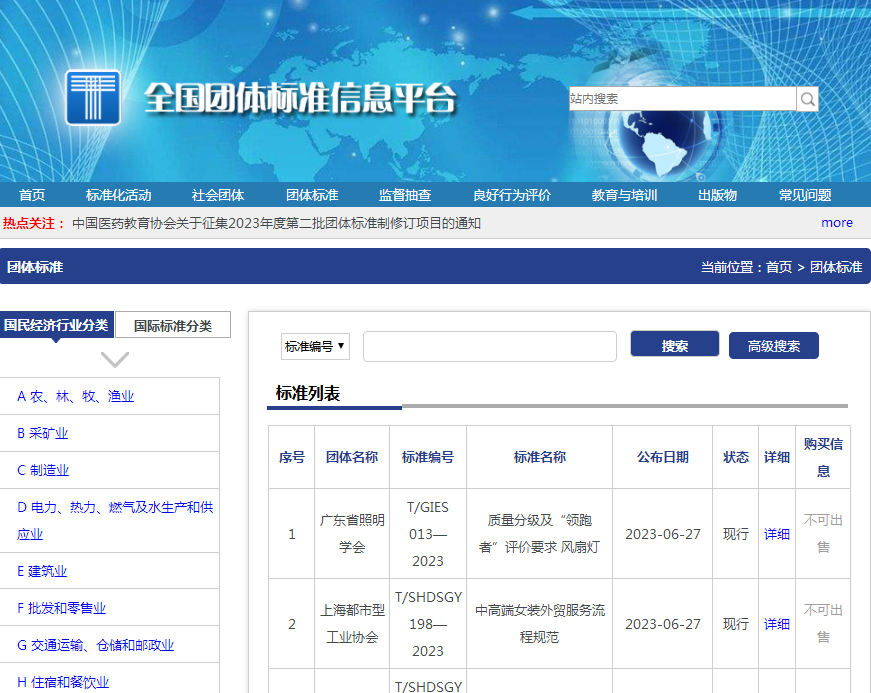Click the magnifier search icon in header

click(x=807, y=98)
